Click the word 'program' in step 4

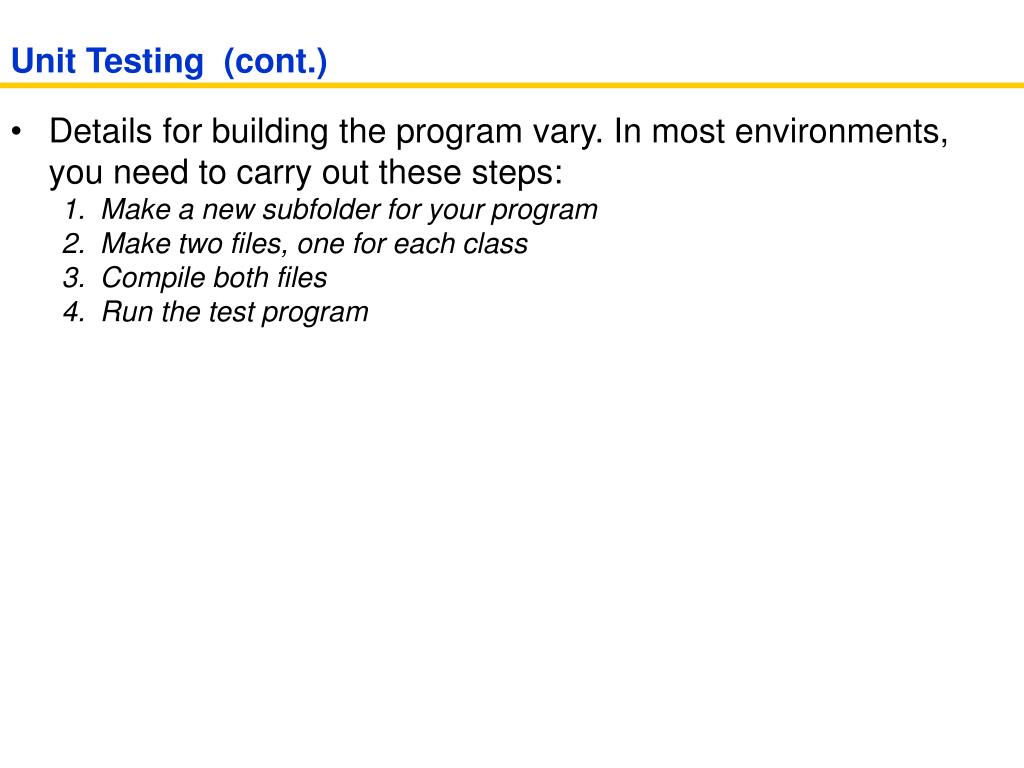315,313
